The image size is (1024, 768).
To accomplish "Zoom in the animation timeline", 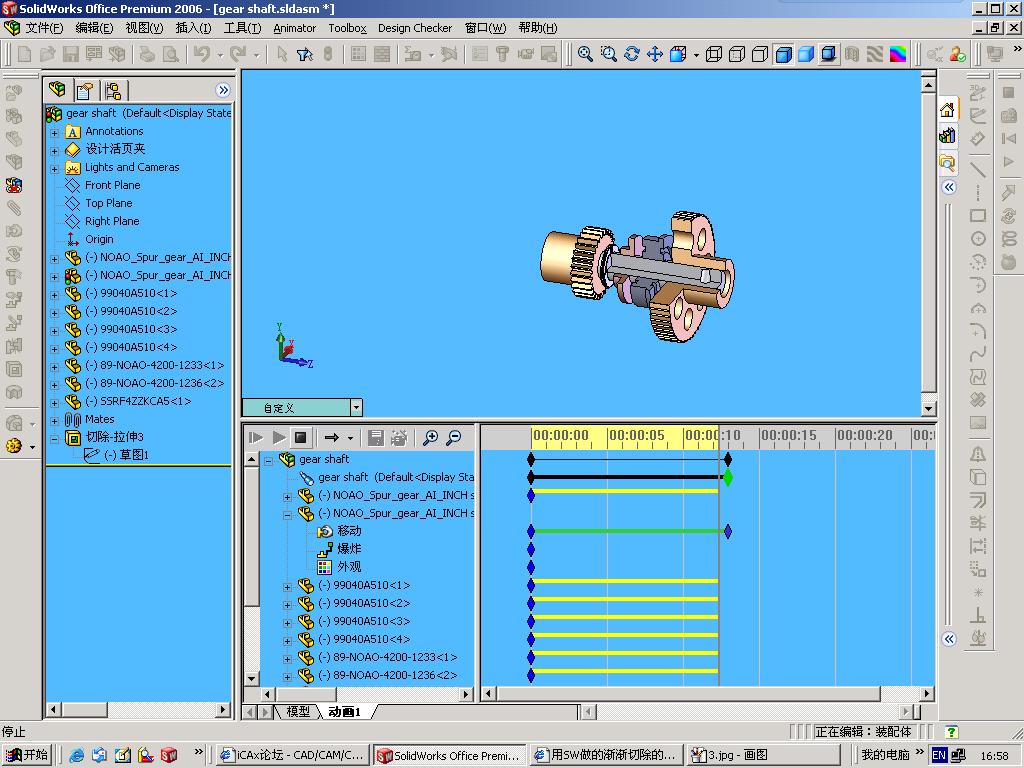I will click(x=430, y=438).
